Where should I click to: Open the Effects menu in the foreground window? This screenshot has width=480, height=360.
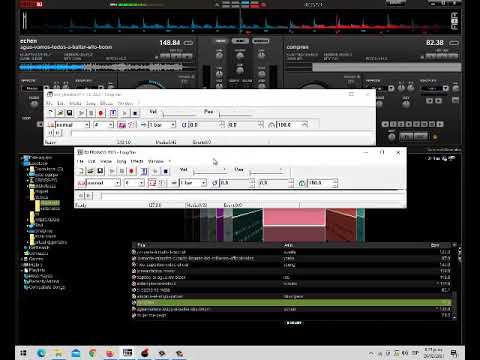137,161
